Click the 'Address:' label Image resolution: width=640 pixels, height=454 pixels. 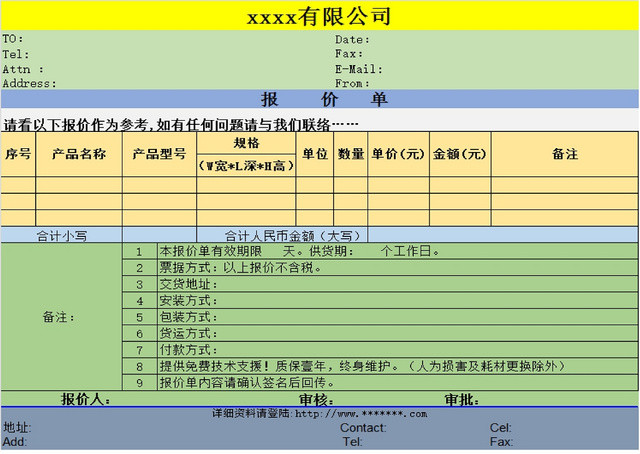click(29, 83)
